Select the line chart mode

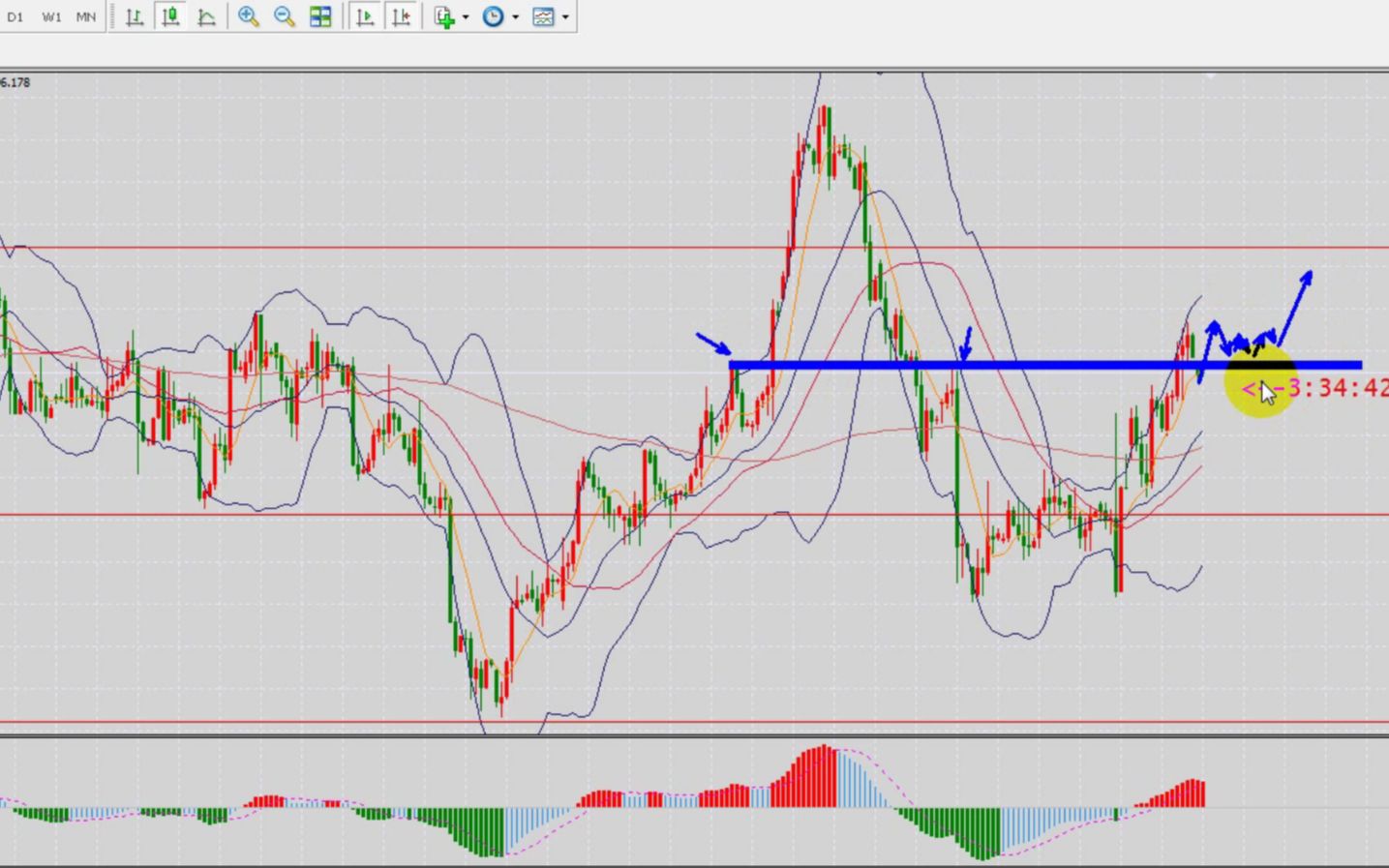pos(206,16)
